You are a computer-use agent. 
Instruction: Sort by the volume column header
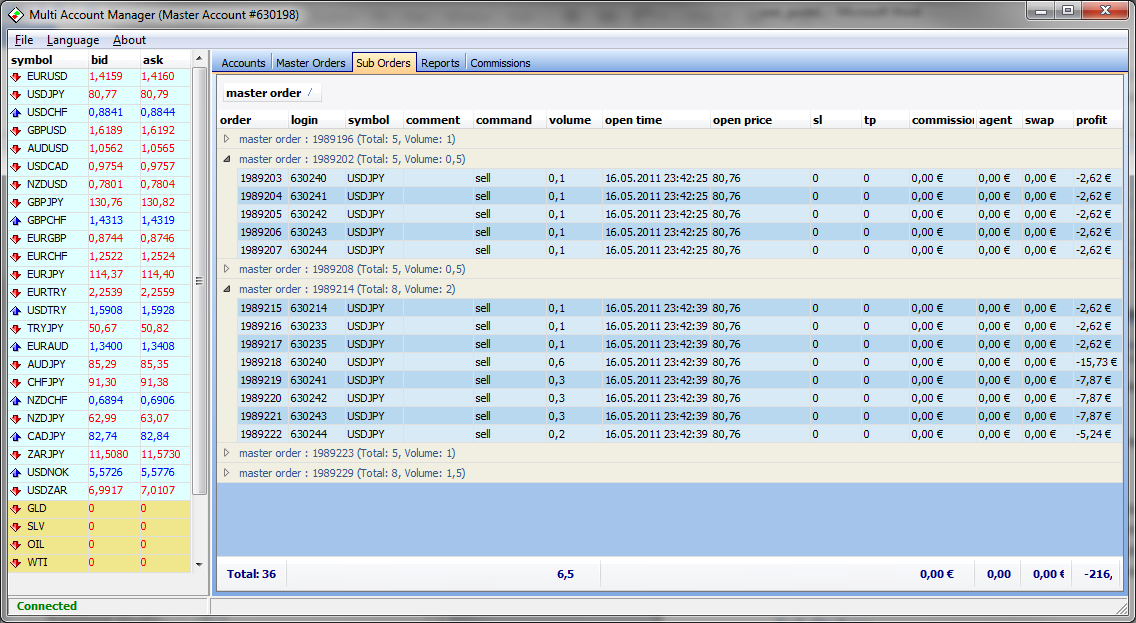[x=575, y=120]
